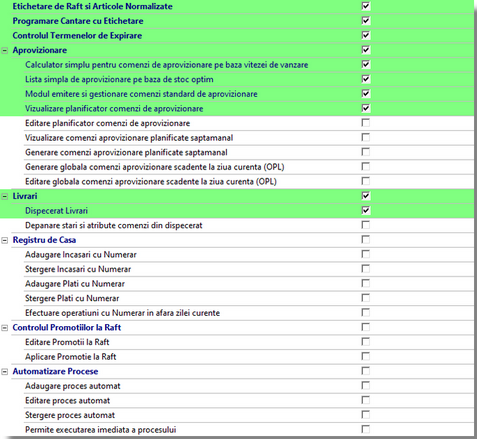
Task: Check Depanare stari si atribute comenzi checkbox
Action: 366,225
